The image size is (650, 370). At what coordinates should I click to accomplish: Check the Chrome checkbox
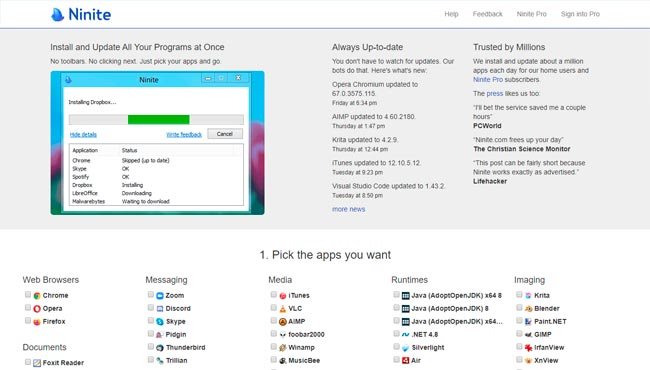[28, 295]
